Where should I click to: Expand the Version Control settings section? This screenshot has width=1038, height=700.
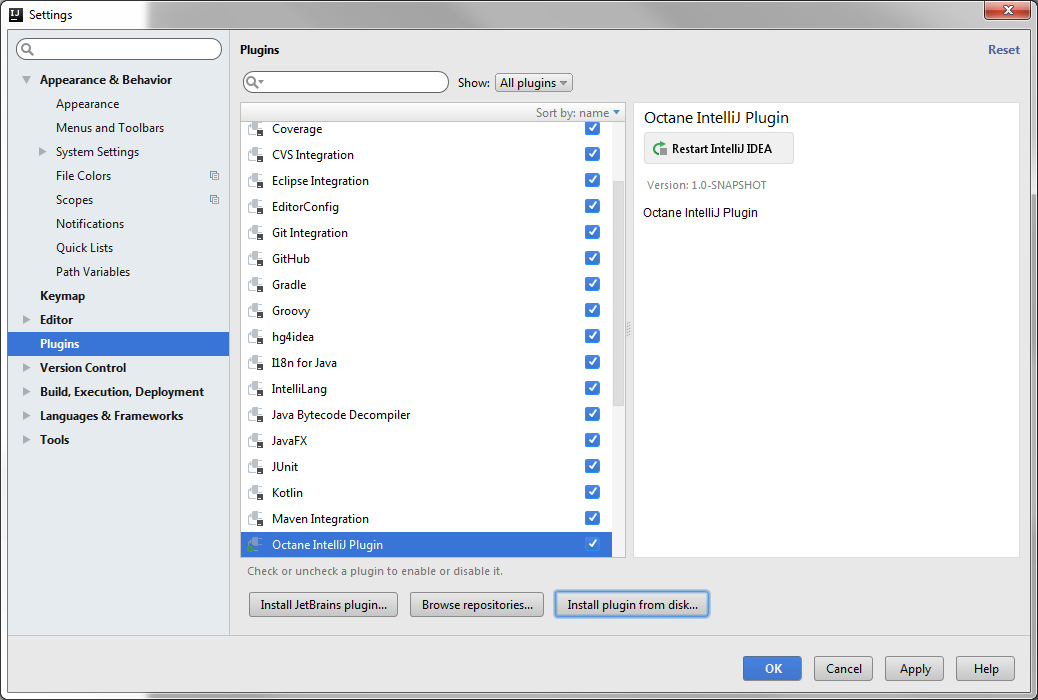[x=27, y=368]
